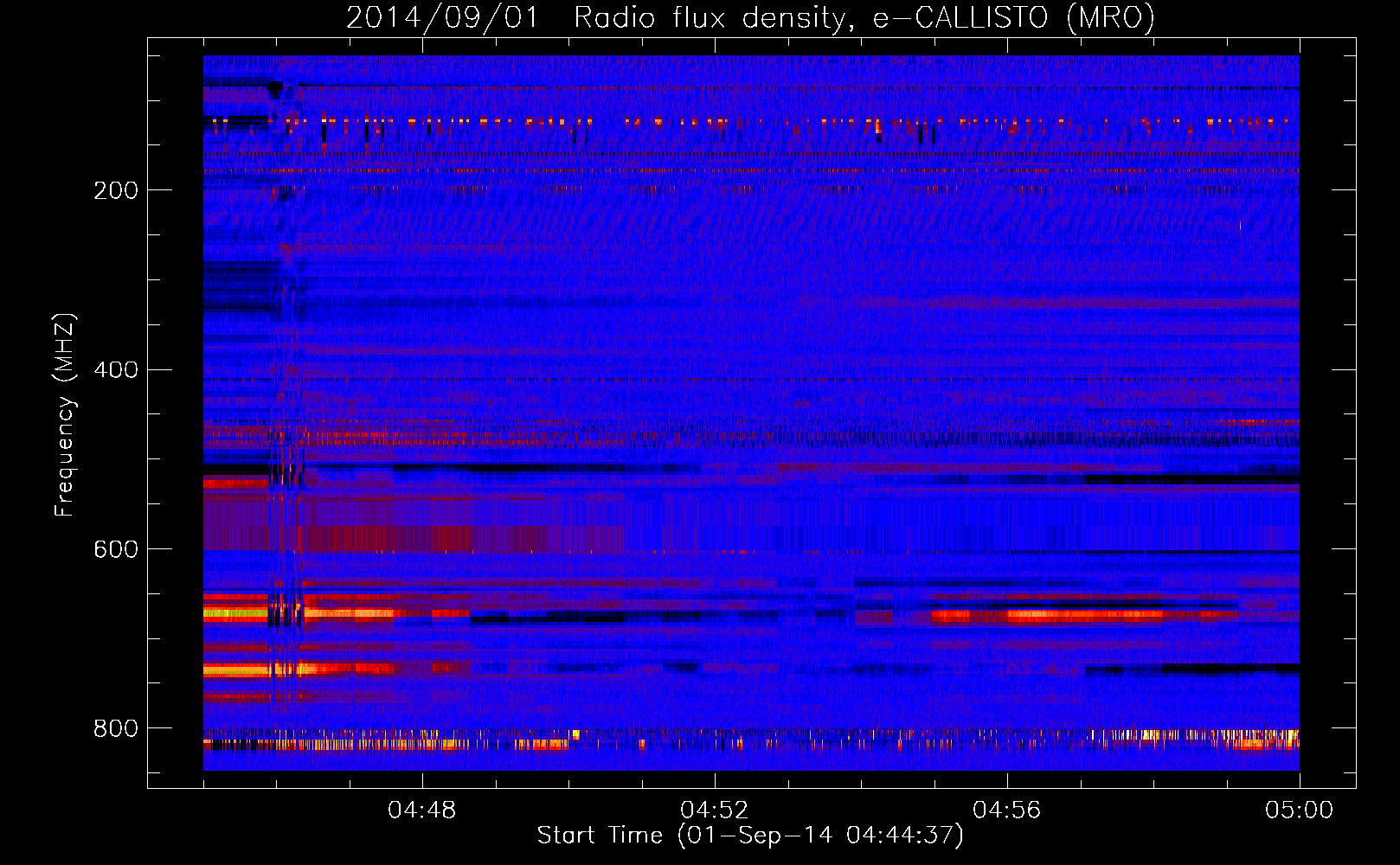1400x865 pixels.
Task: Click the "400" frequency tick label
Action: pyautogui.click(x=116, y=370)
